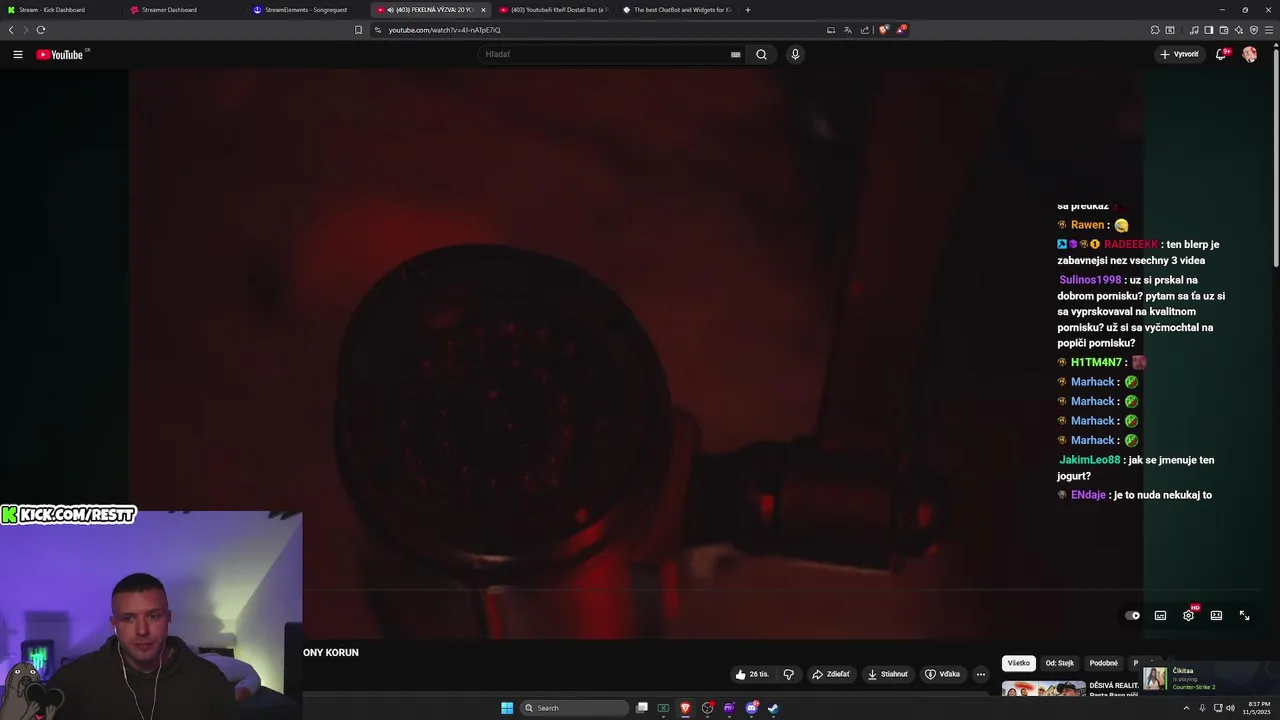Screen dimensions: 1280x720
Task: Open Leo AI sparkle icon
Action: pyautogui.click(x=1239, y=30)
